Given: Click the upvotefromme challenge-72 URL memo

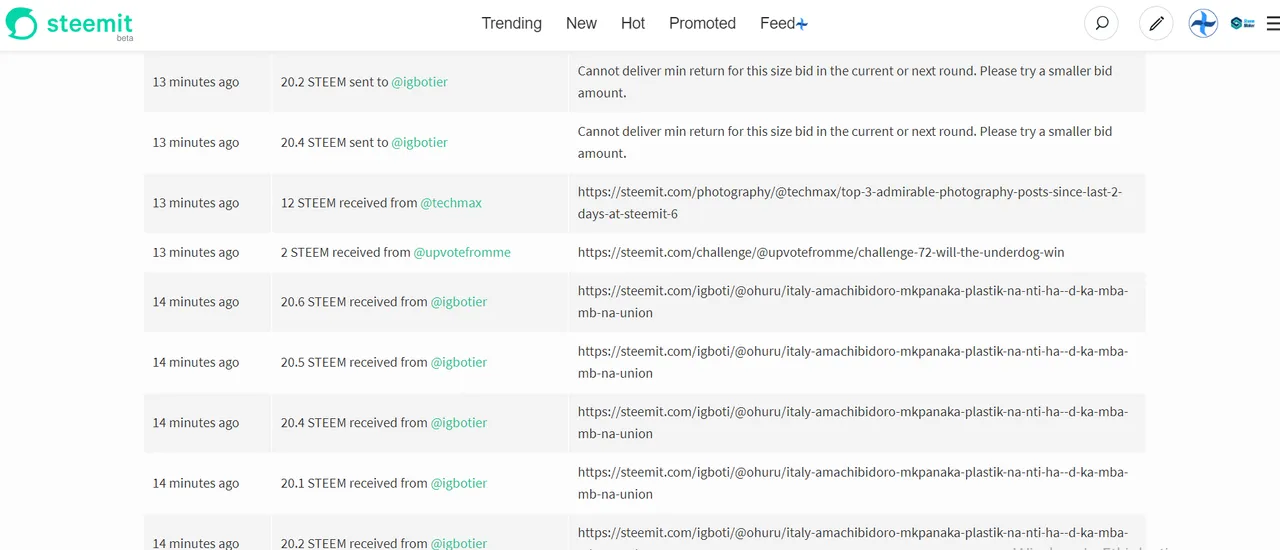Looking at the screenshot, I should (x=821, y=252).
